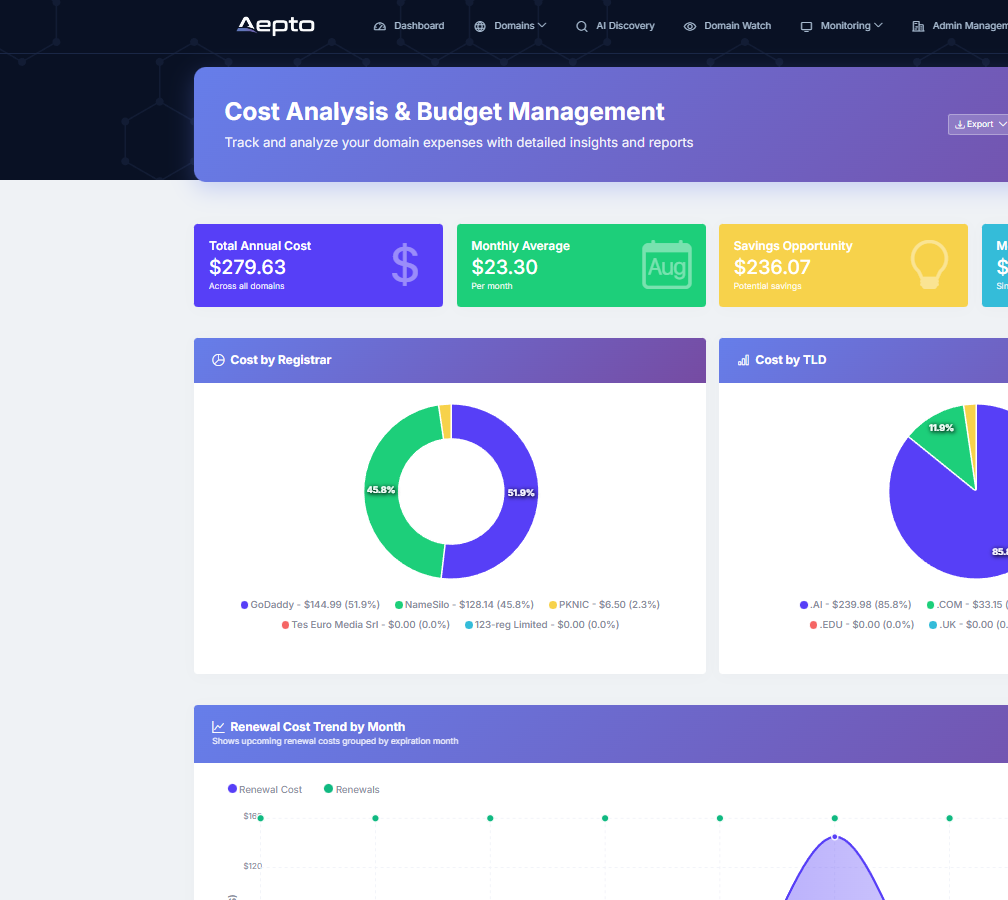This screenshot has width=1008, height=900.
Task: Click the lightbulb icon on Savings Opportunity
Action: pyautogui.click(x=929, y=265)
